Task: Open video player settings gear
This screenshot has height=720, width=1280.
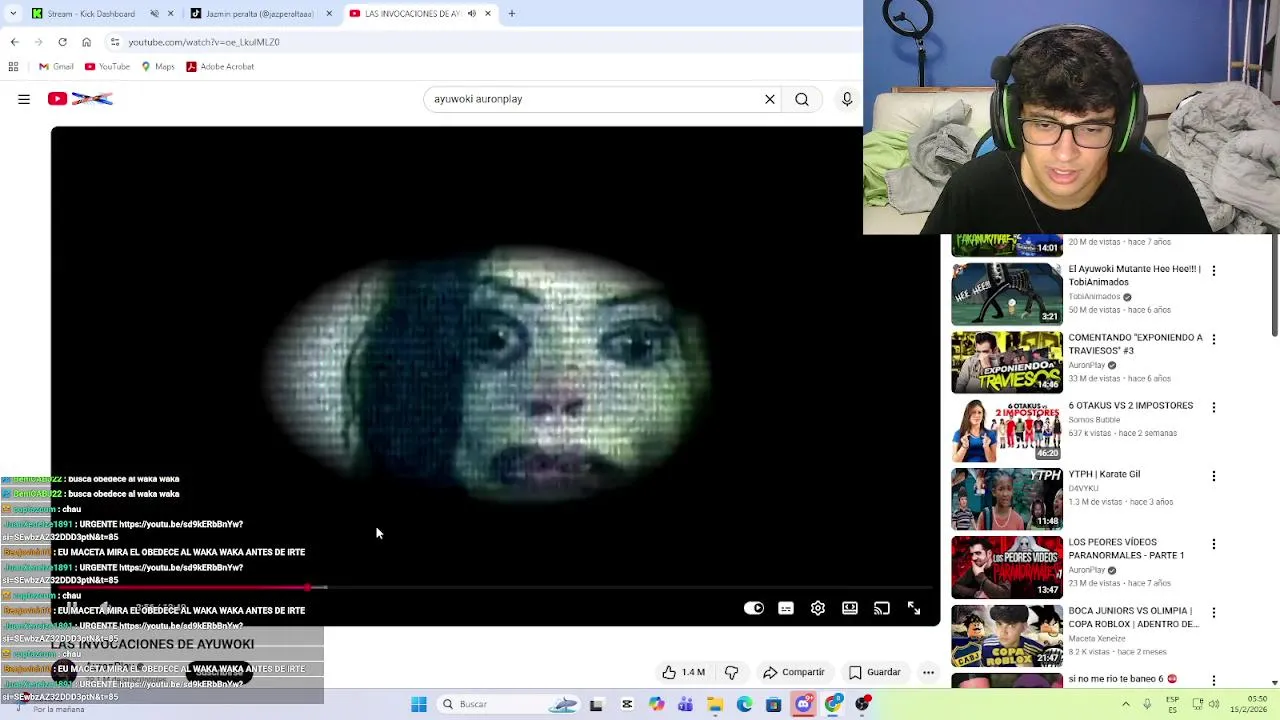Action: pyautogui.click(x=818, y=608)
